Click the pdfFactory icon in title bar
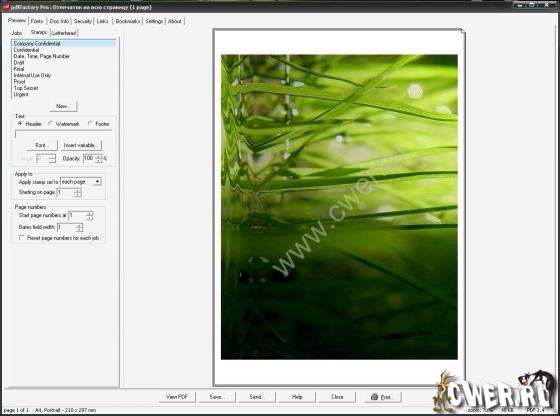 click(x=6, y=7)
